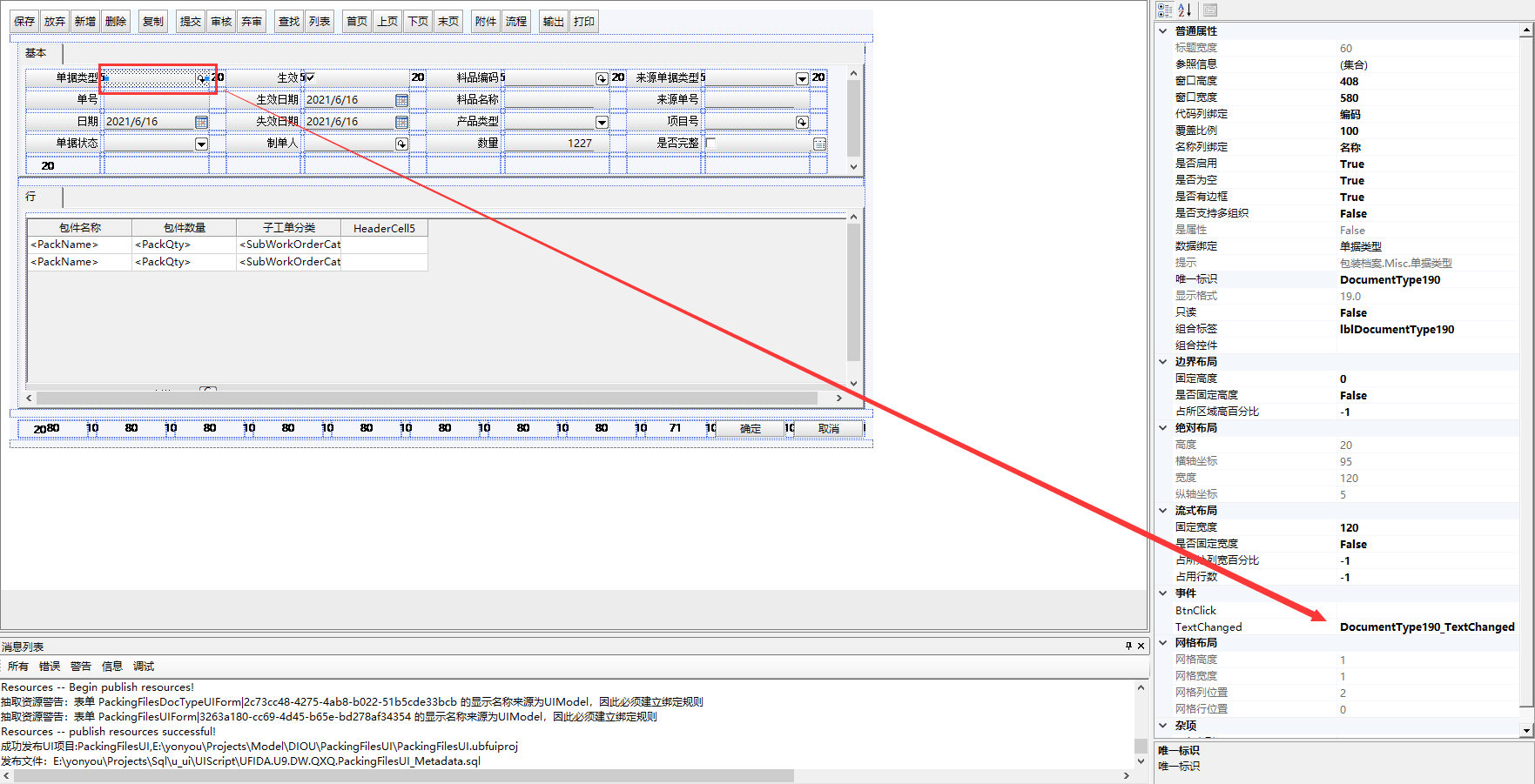Switch property grid to categorized view
The height and width of the screenshot is (784, 1535).
[1165, 10]
